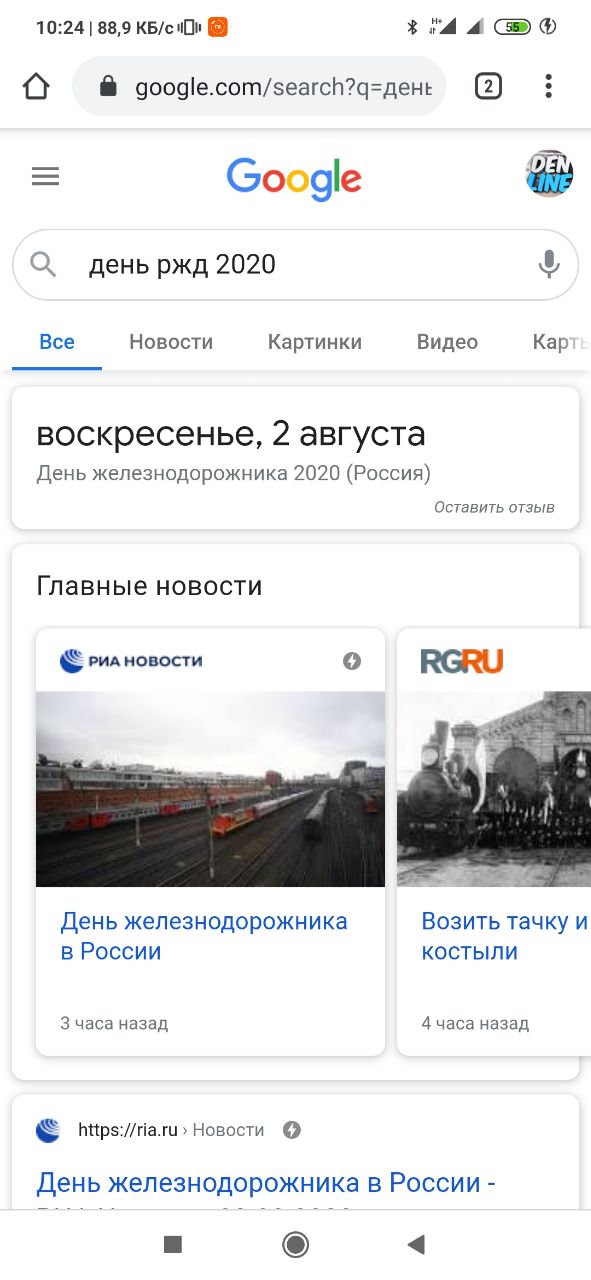
Task: Tap the magnifier icon in search box
Action: [44, 264]
